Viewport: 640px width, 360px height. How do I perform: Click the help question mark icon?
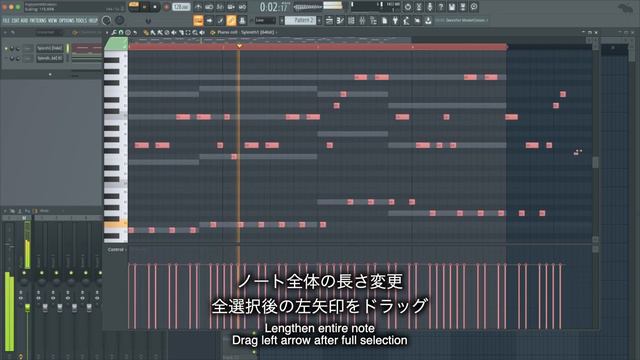click(440, 7)
